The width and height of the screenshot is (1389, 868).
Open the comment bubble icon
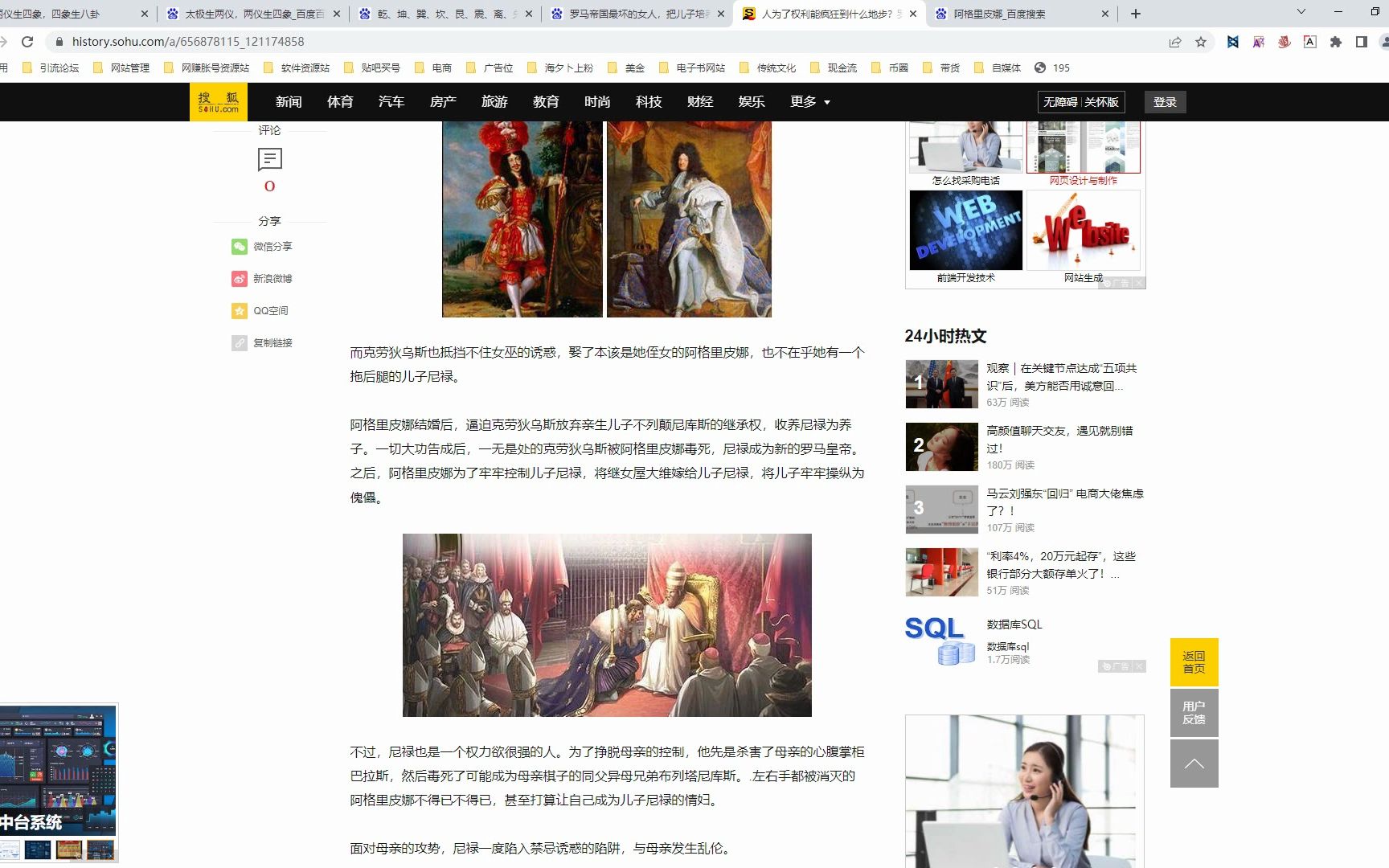(x=269, y=160)
